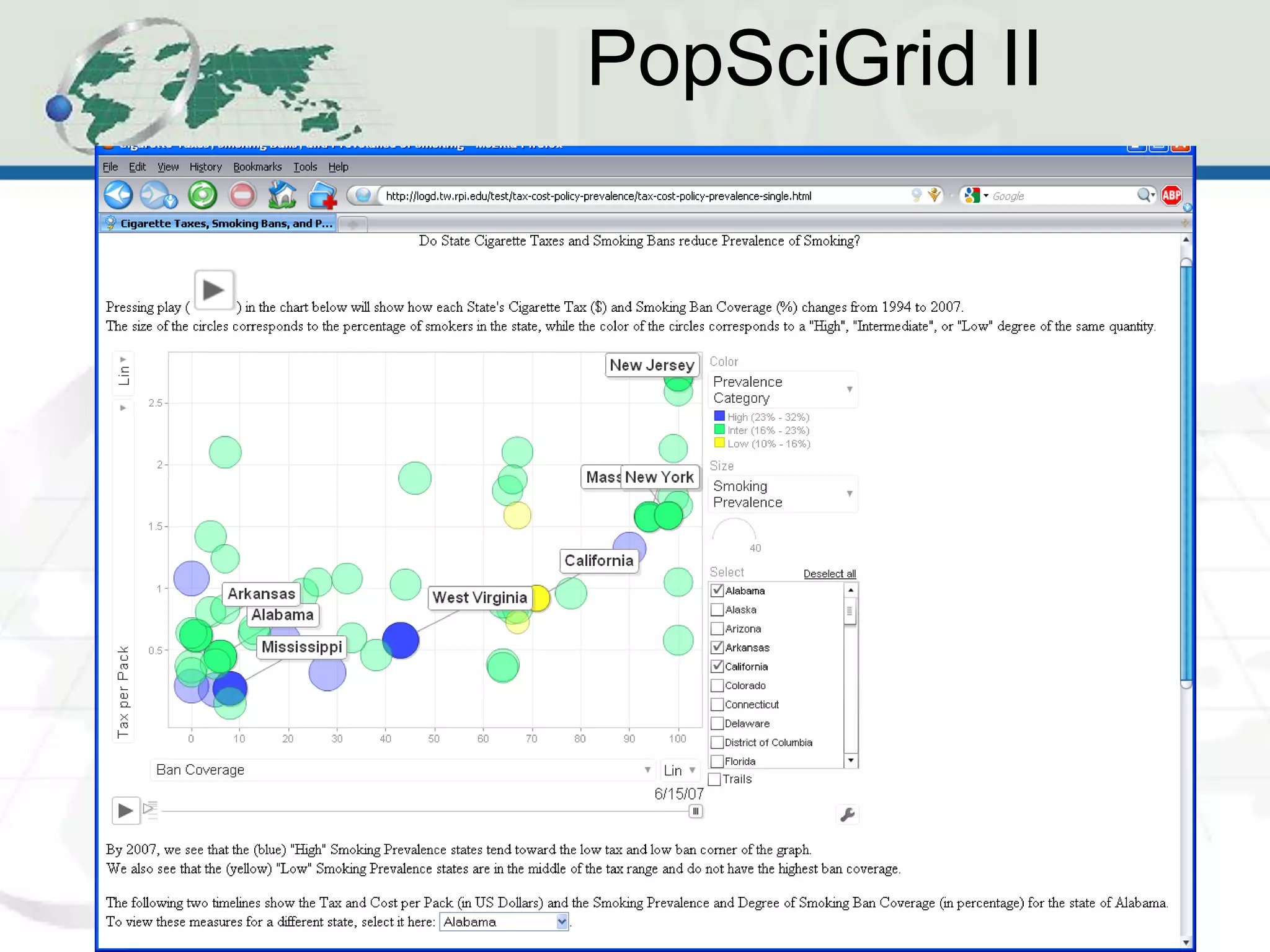The width and height of the screenshot is (1270, 952).
Task: Expand the Ban Coverage axis dropdown
Action: pyautogui.click(x=403, y=770)
